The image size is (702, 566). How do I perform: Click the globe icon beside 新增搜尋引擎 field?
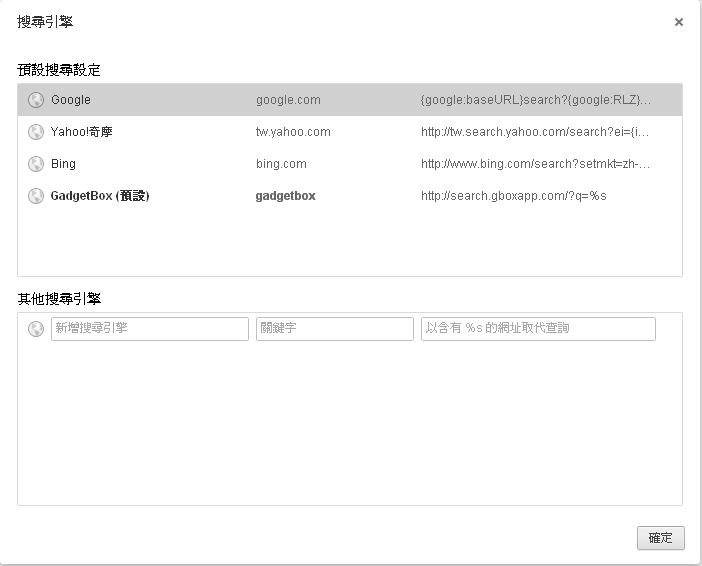(36, 329)
